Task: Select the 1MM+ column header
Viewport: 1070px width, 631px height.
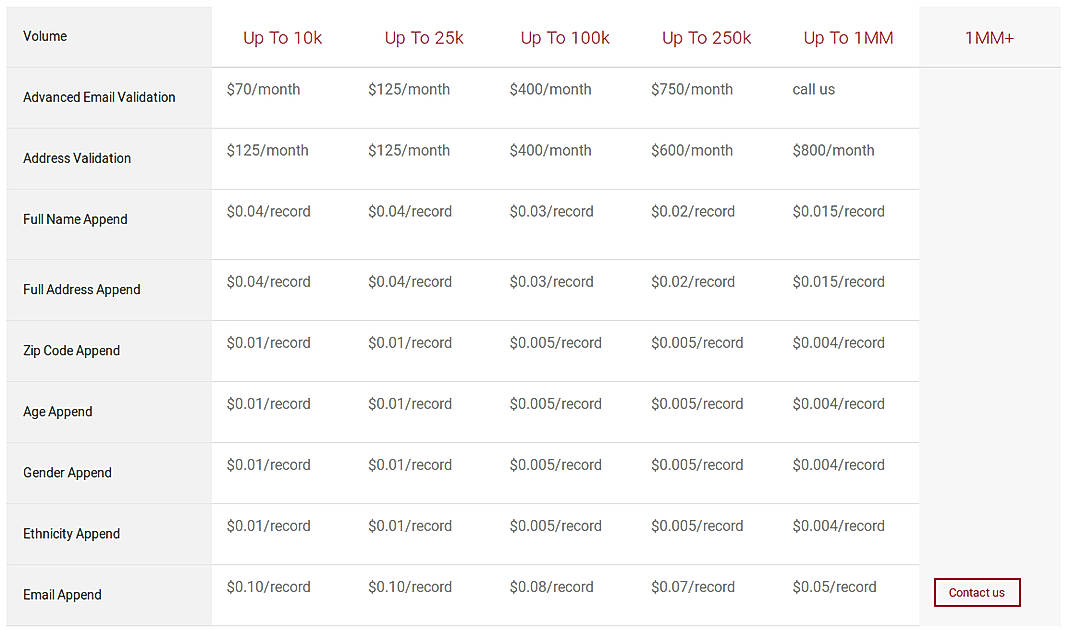Action: coord(989,37)
